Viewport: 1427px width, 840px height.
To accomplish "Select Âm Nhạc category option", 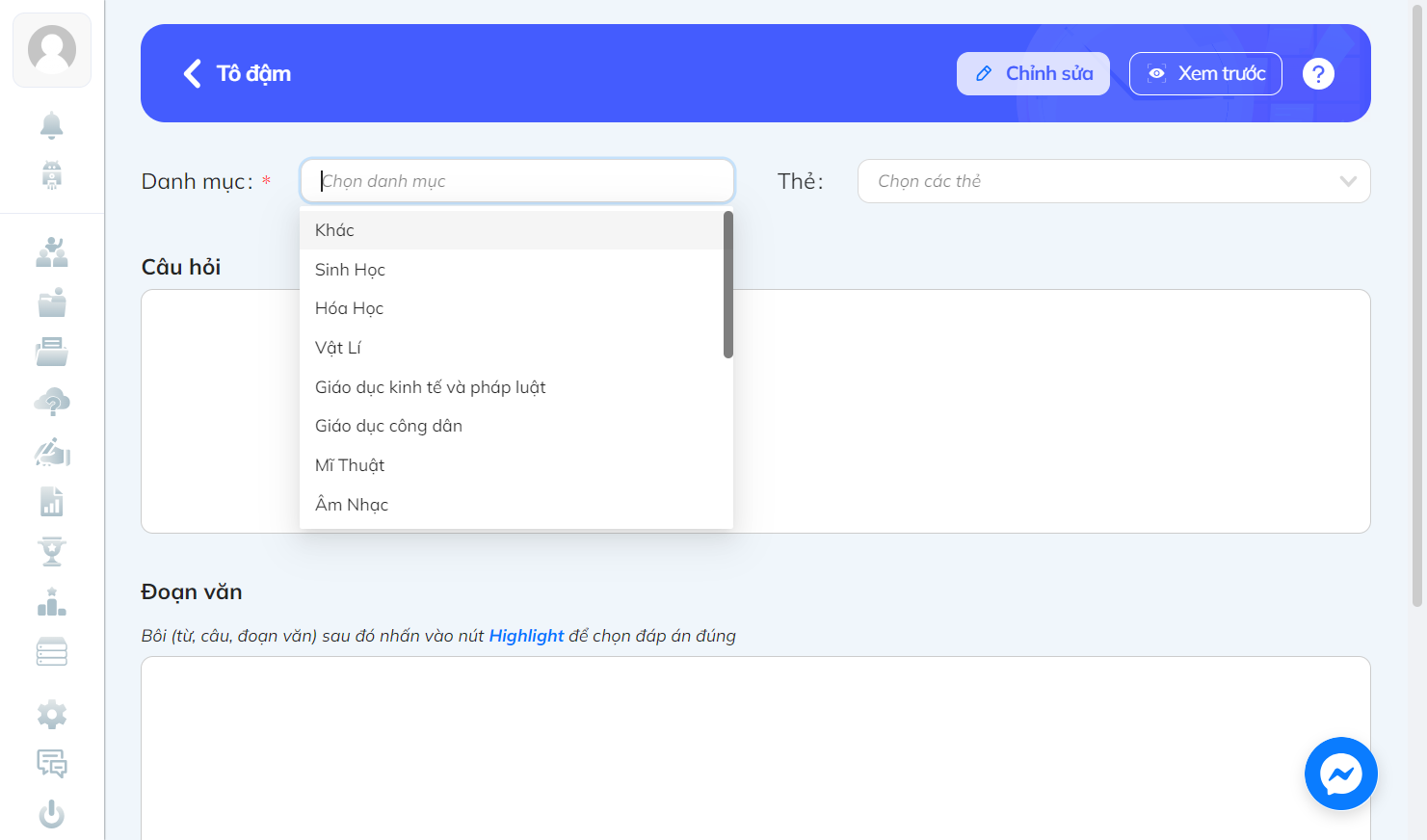I will [x=512, y=505].
